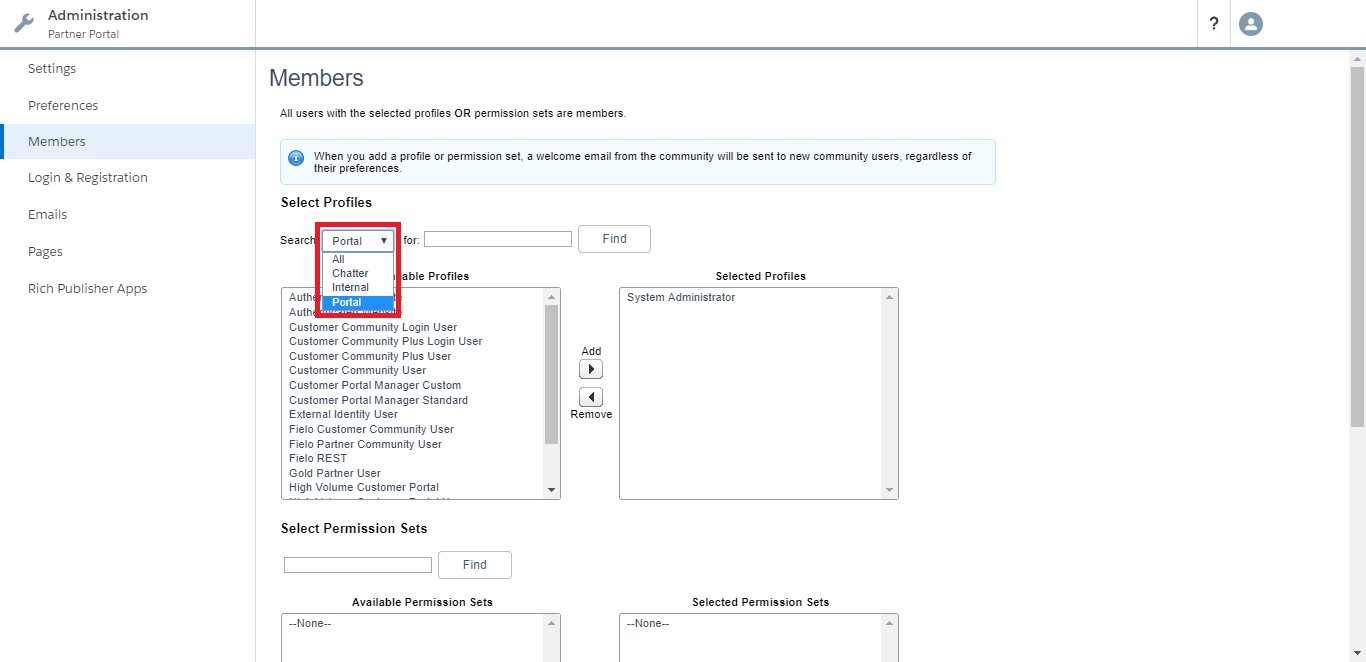
Task: Click the main page scrollbar thumb
Action: pyautogui.click(x=1357, y=247)
